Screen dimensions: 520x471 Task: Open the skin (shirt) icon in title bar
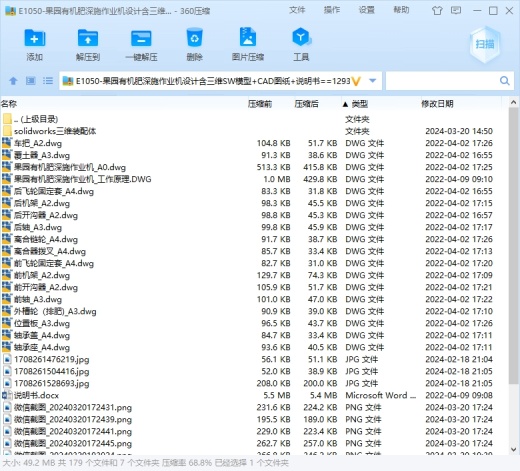tap(437, 11)
